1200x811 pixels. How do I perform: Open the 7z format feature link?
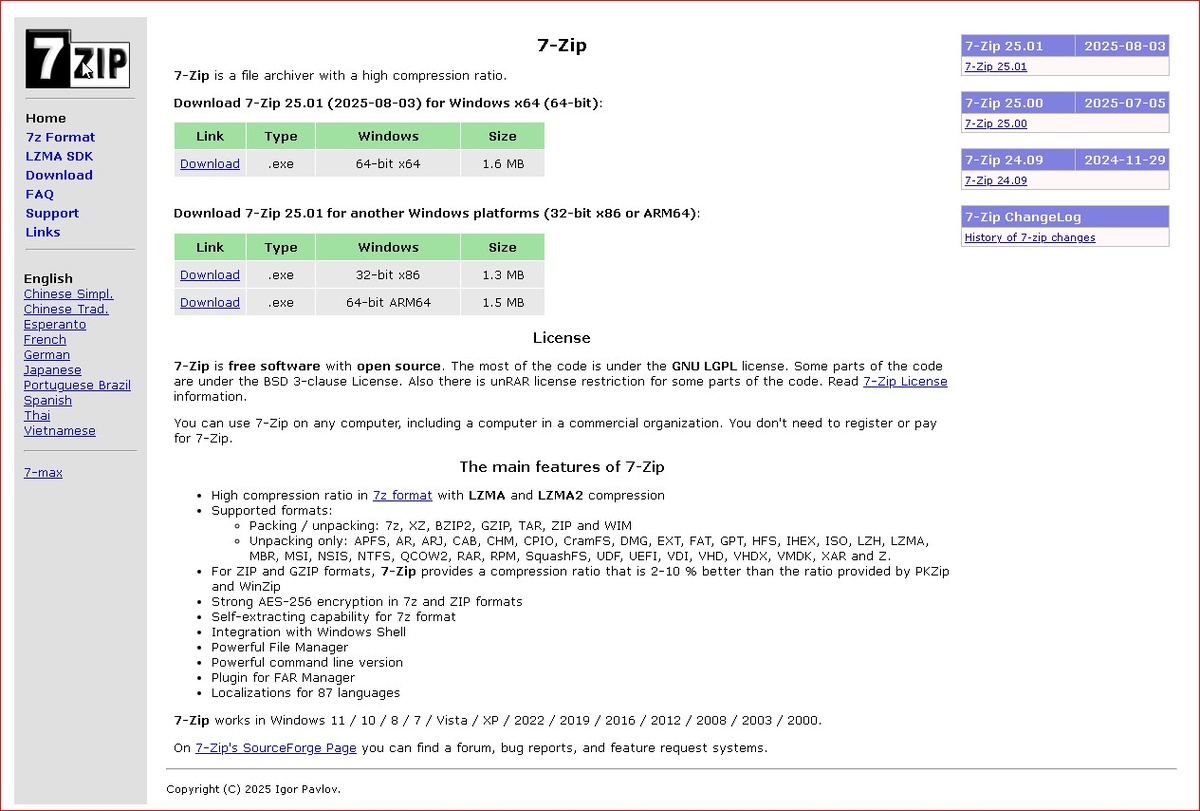pyautogui.click(x=402, y=495)
